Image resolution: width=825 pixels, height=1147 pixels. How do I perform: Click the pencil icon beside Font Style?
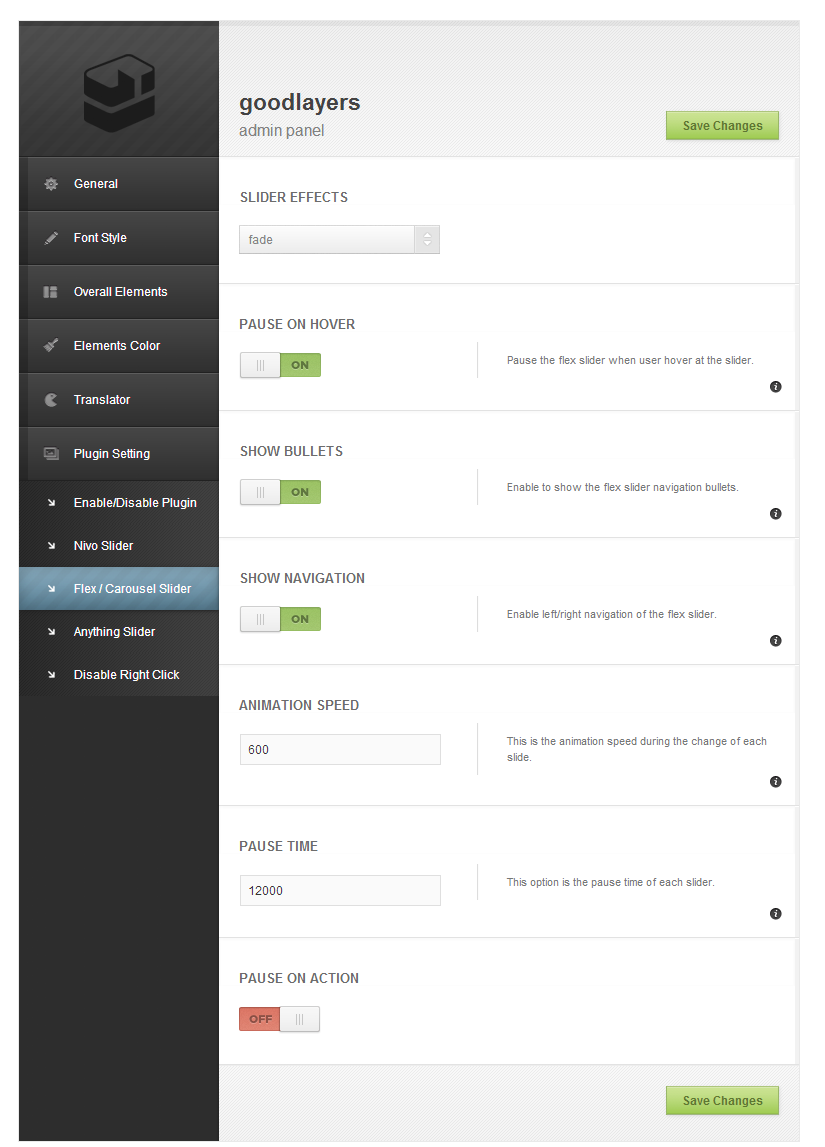click(x=51, y=238)
